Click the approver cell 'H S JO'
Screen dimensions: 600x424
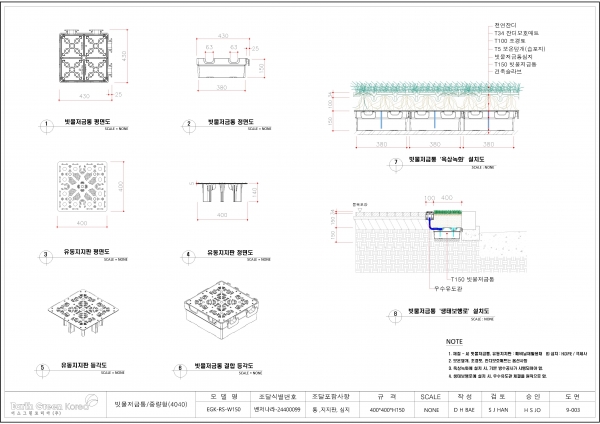[x=532, y=410]
